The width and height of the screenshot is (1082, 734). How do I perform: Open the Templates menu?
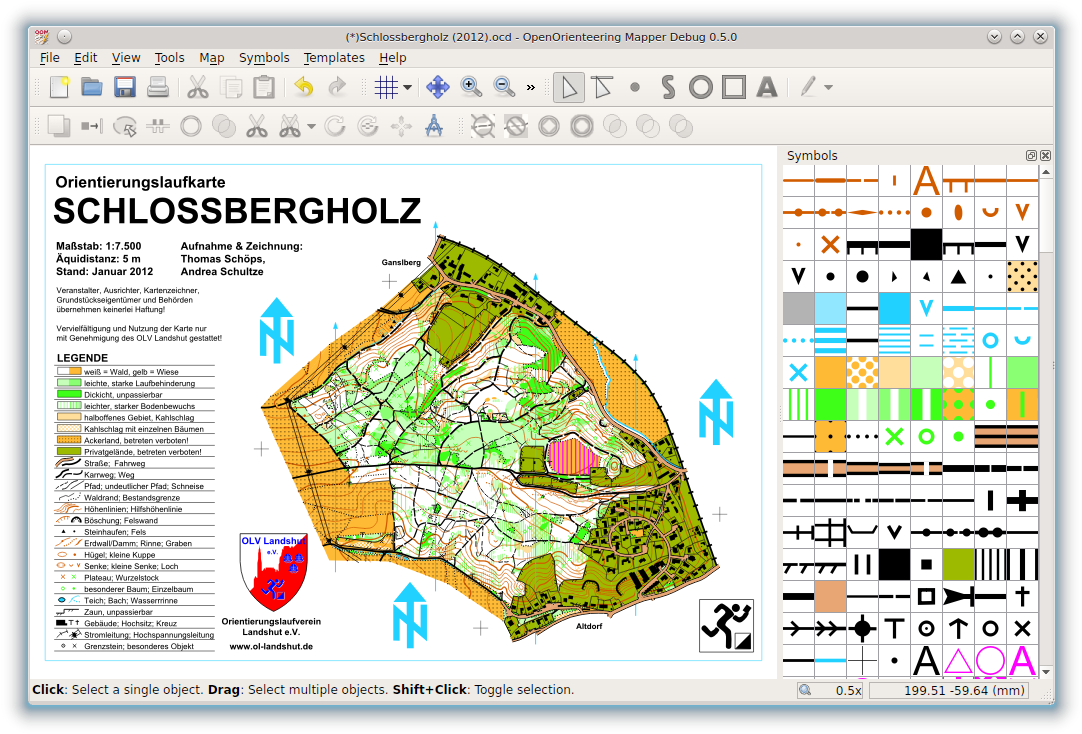pos(334,57)
